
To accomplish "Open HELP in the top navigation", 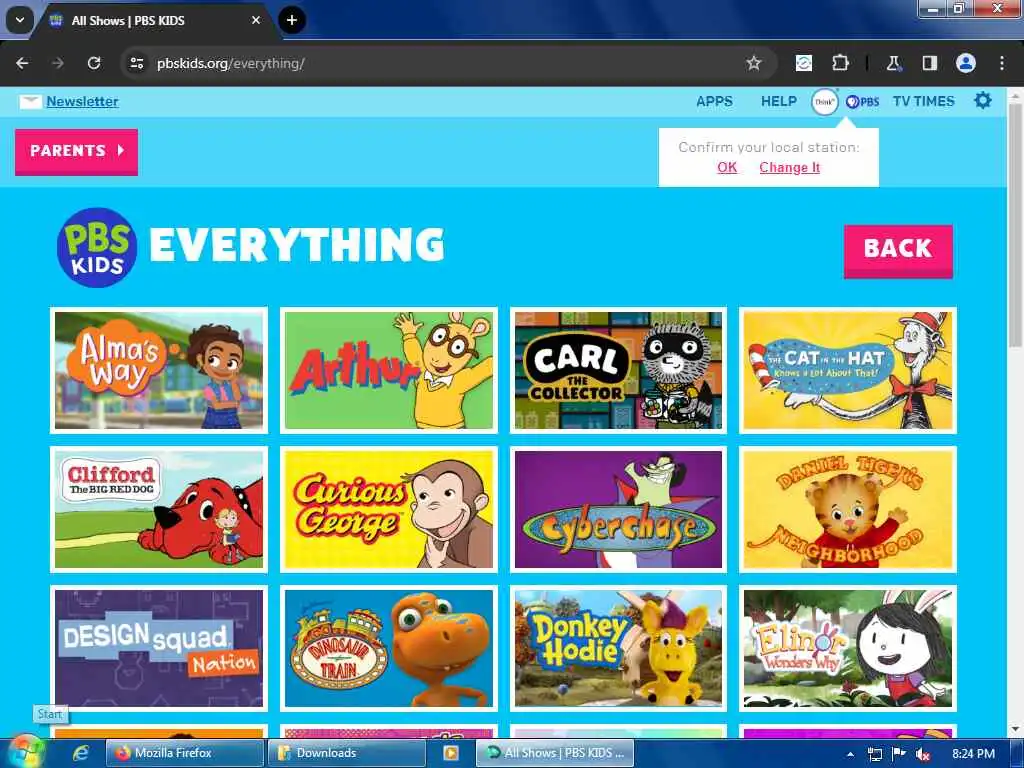I will point(778,101).
